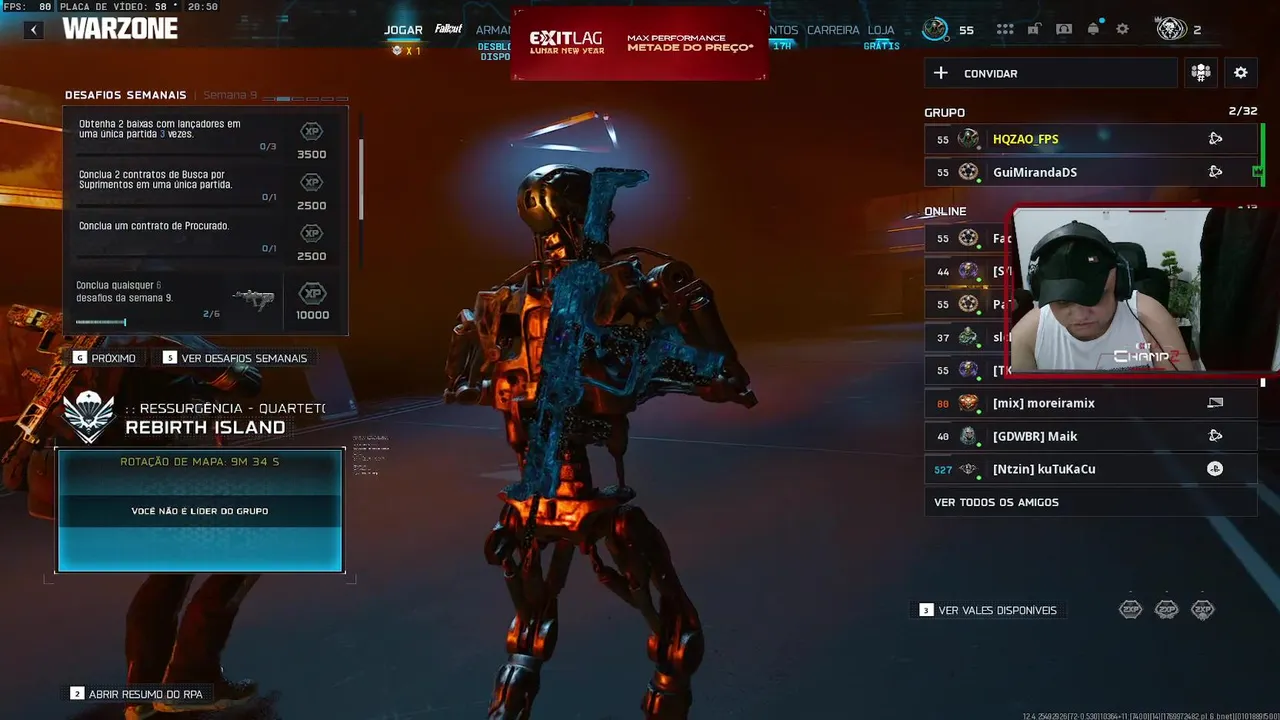Screen dimensions: 1280x720
Task: Open the top bar settings gear
Action: click(x=1122, y=29)
